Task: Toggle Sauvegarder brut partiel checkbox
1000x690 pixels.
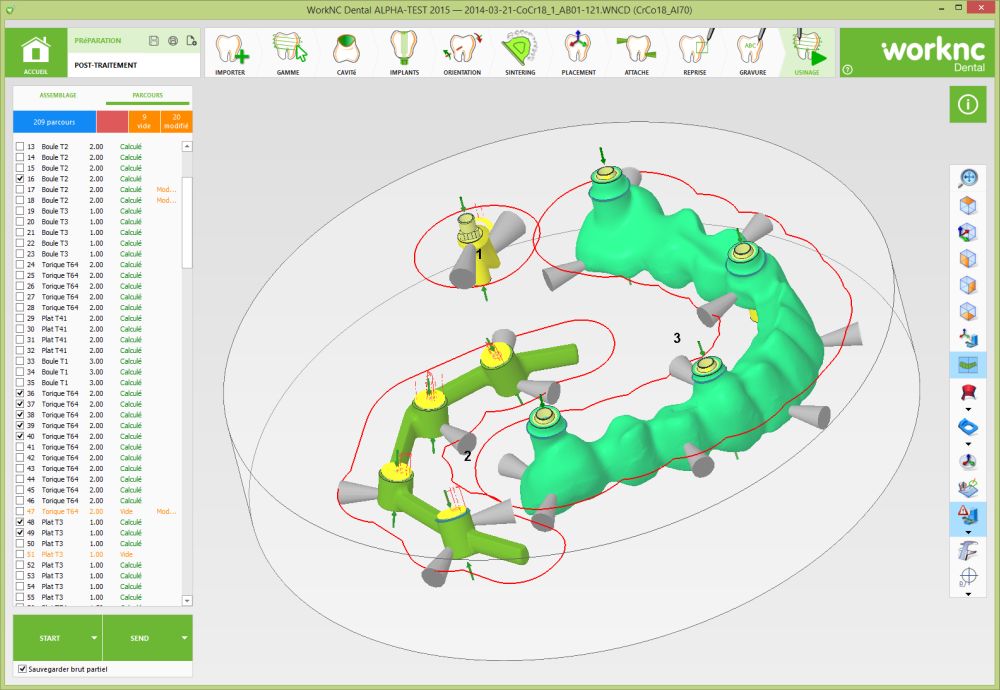Action: pos(22,669)
